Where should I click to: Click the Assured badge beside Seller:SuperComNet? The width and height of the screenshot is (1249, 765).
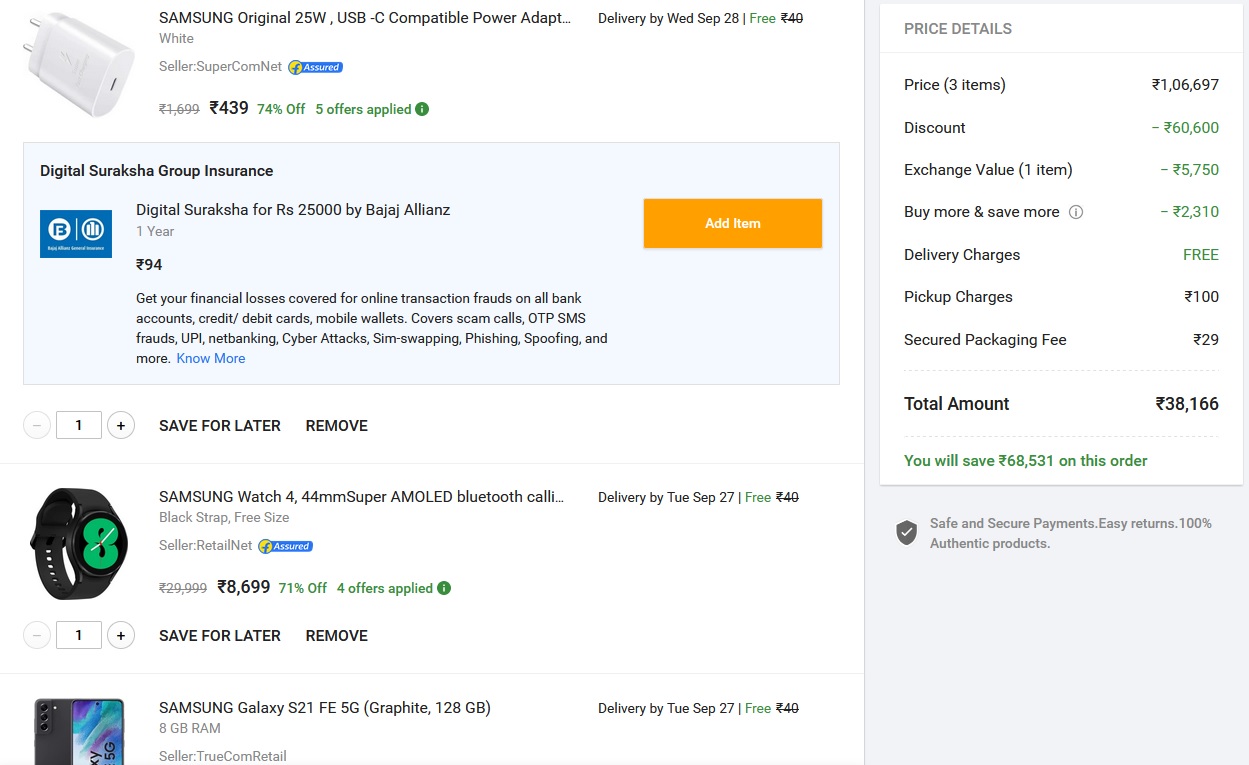click(x=315, y=67)
